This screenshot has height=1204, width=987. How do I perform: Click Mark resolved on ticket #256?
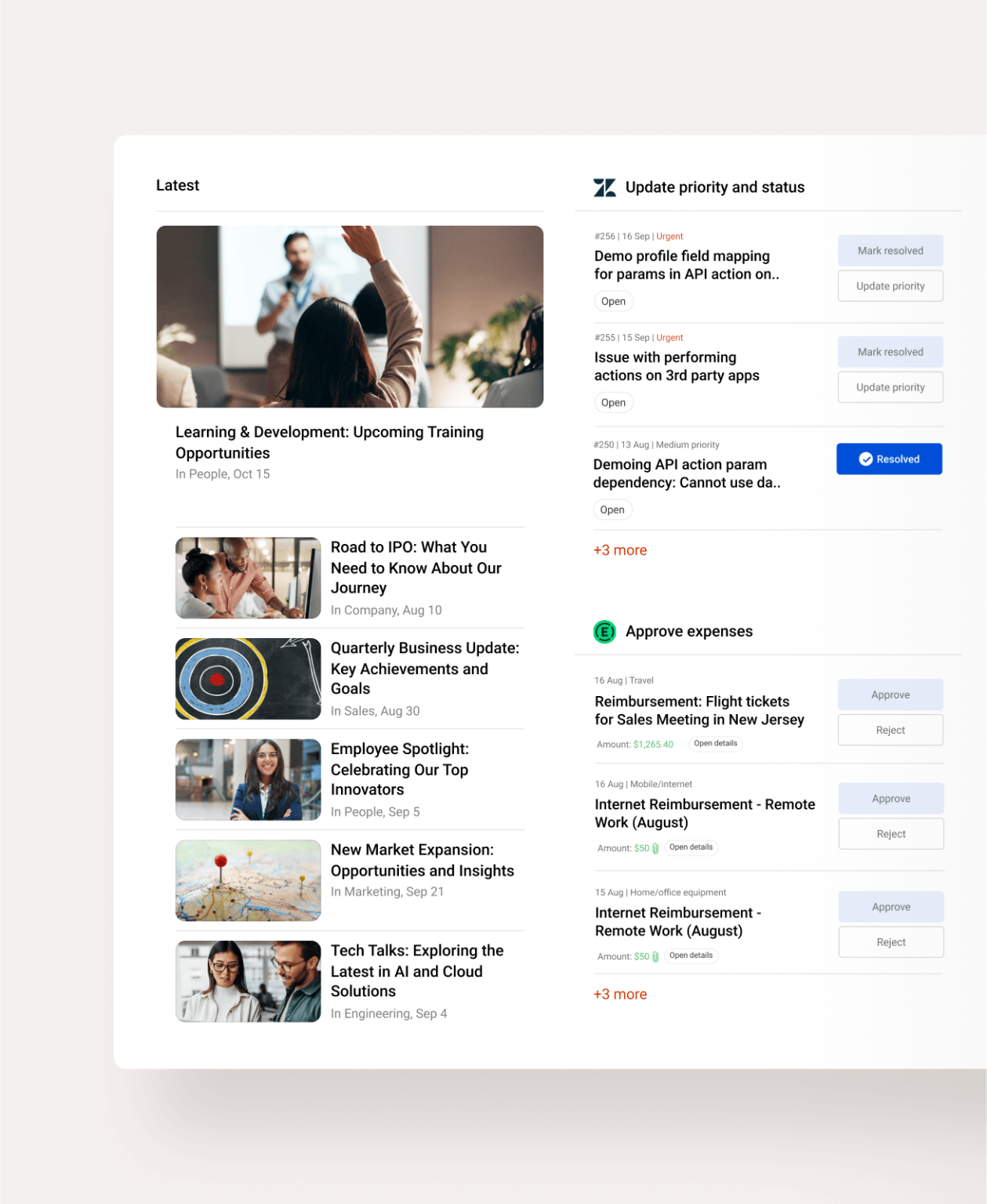click(x=890, y=250)
